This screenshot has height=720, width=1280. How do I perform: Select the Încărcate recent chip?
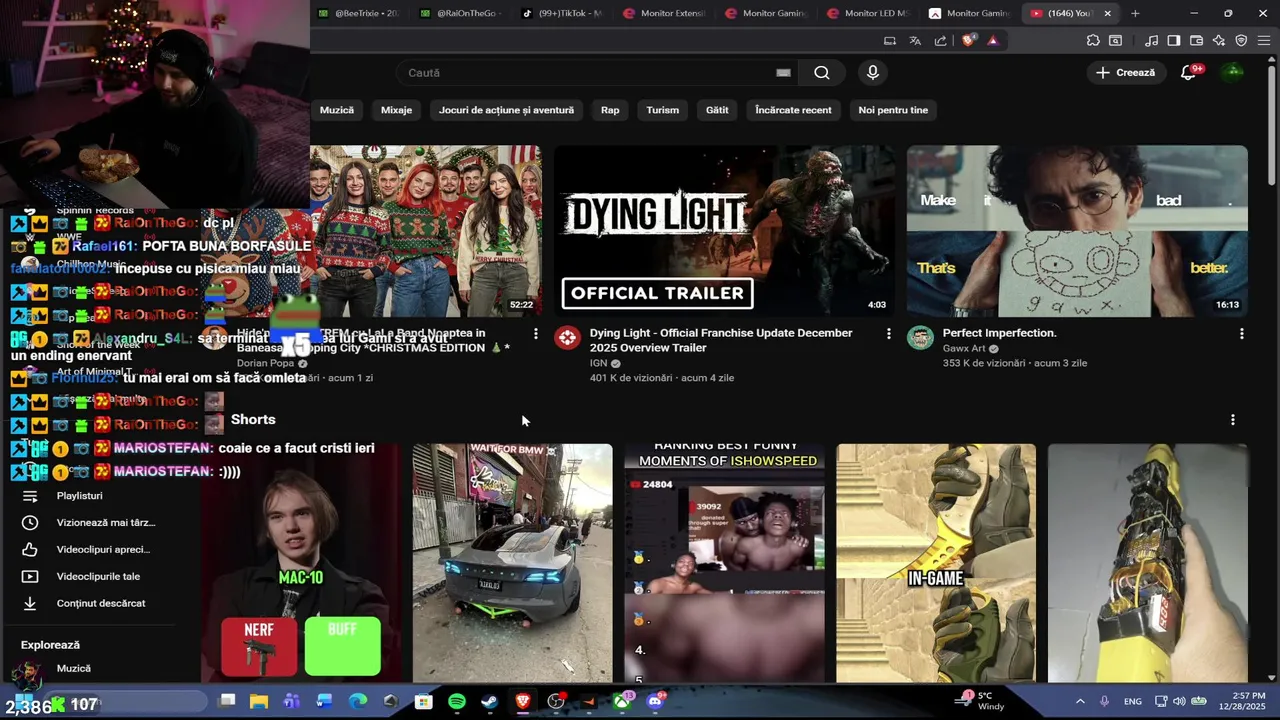click(x=793, y=110)
